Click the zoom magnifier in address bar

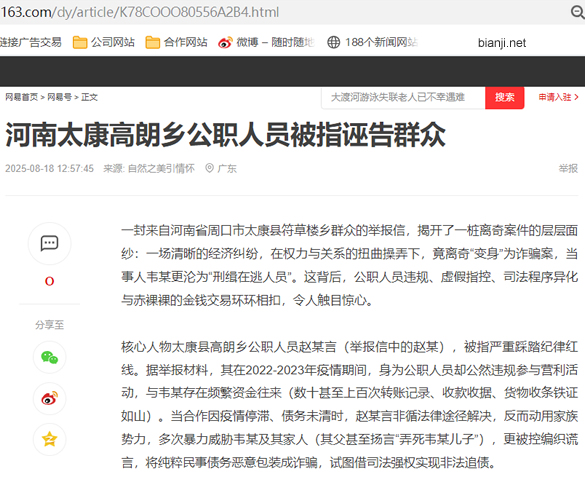[x=578, y=12]
